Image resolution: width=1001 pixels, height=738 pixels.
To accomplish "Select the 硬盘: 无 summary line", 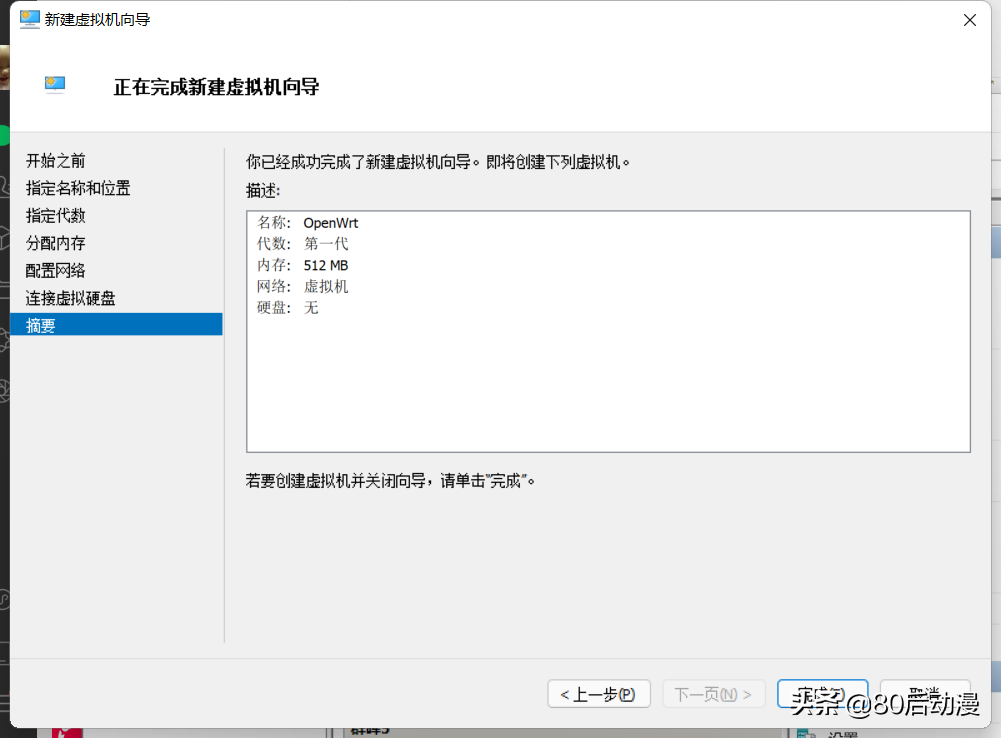I will (x=287, y=308).
